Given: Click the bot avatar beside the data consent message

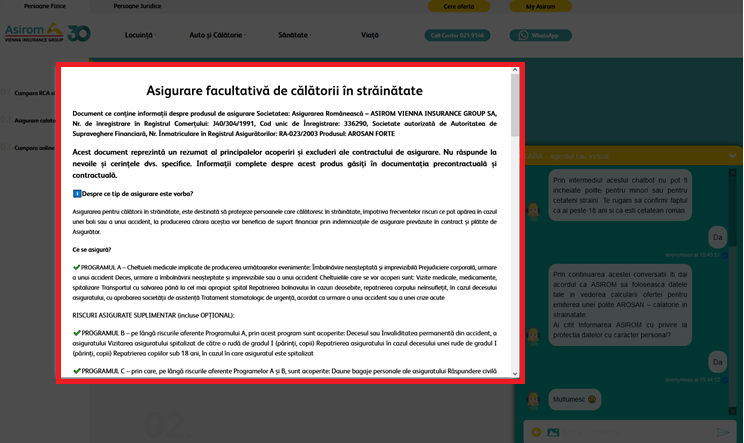Looking at the screenshot, I should click(x=533, y=336).
